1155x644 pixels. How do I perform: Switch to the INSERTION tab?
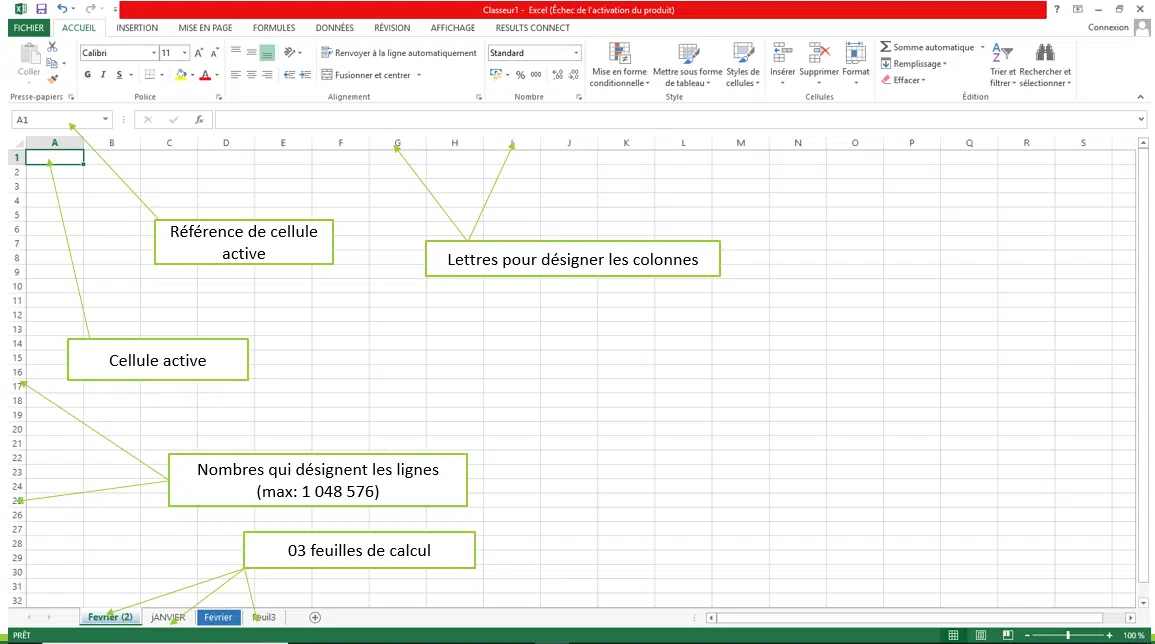click(137, 28)
